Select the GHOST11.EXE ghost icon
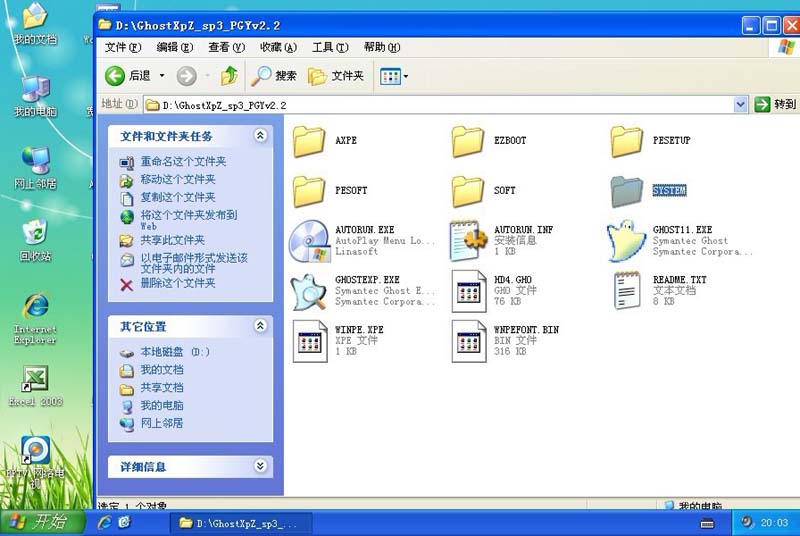 point(627,241)
